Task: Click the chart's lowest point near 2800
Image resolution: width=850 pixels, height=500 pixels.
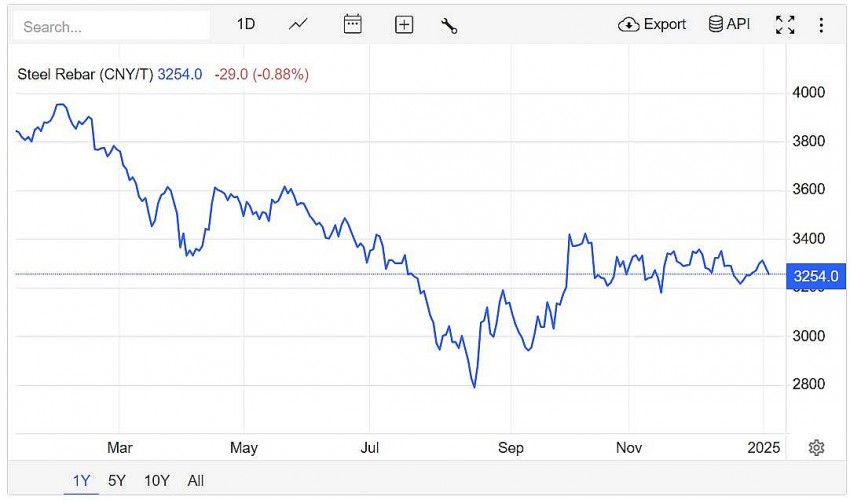Action: (x=474, y=387)
